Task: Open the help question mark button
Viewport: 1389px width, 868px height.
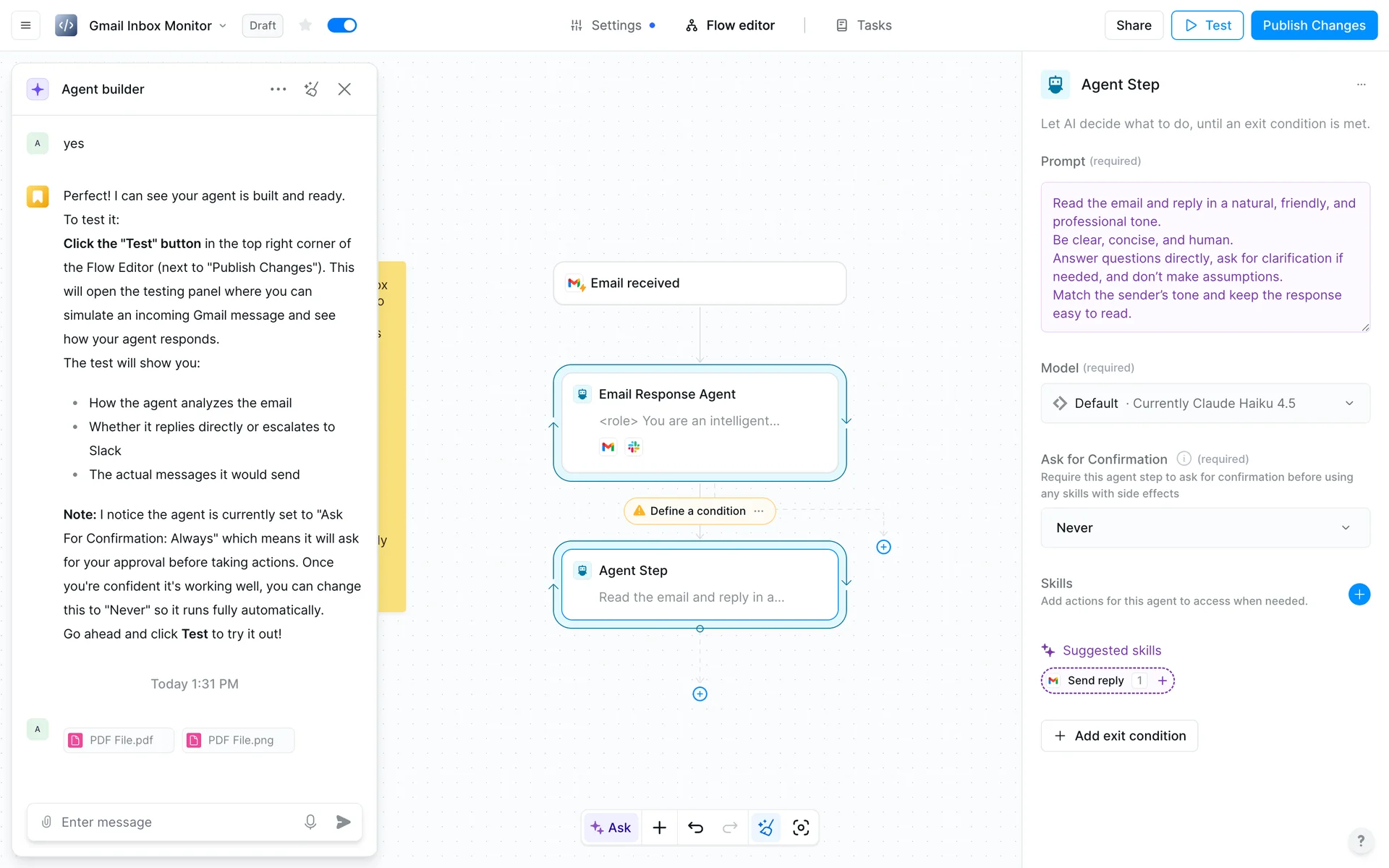Action: pyautogui.click(x=1361, y=841)
